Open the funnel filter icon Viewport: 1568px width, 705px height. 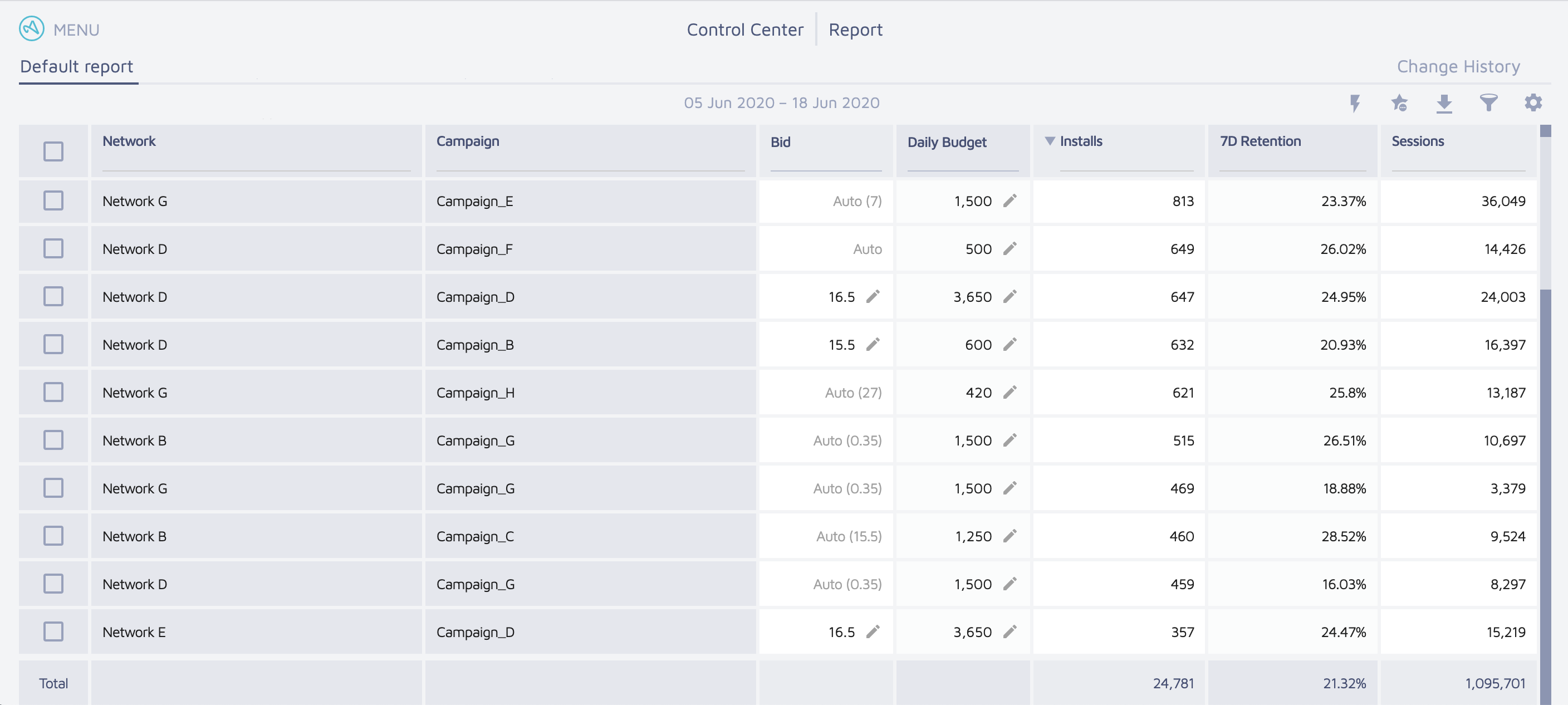[1488, 103]
